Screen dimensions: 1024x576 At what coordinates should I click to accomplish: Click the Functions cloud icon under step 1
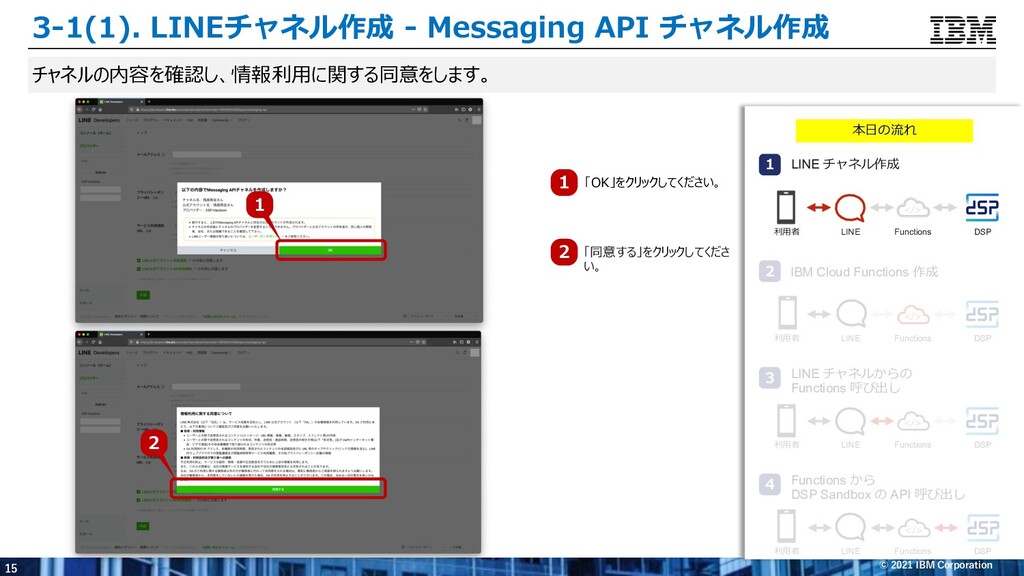tap(913, 208)
